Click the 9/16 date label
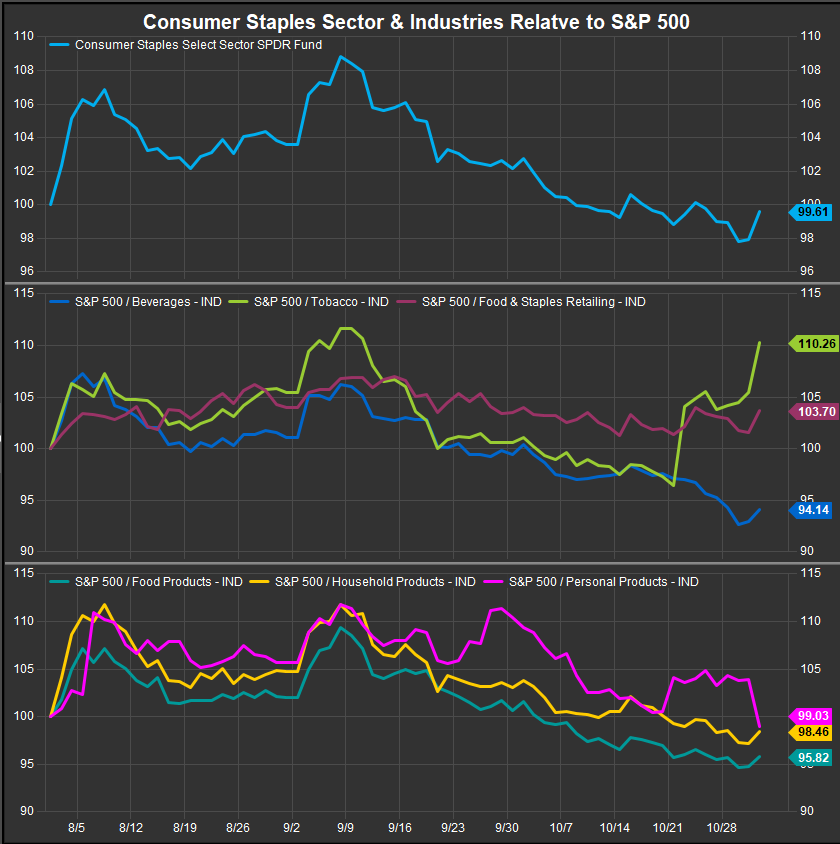840x844 pixels. (x=399, y=827)
